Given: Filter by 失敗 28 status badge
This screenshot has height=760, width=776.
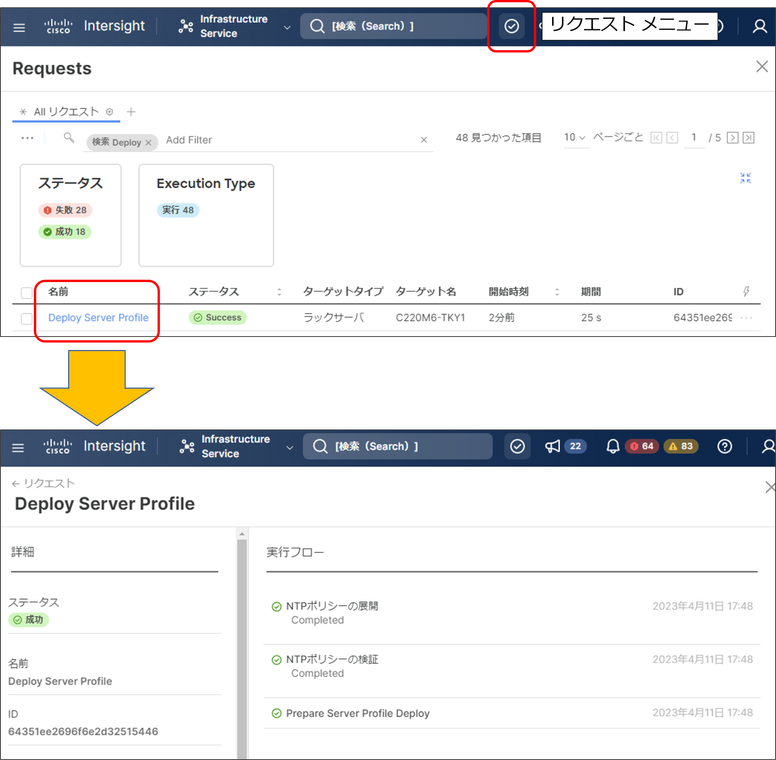Looking at the screenshot, I should tap(65, 210).
